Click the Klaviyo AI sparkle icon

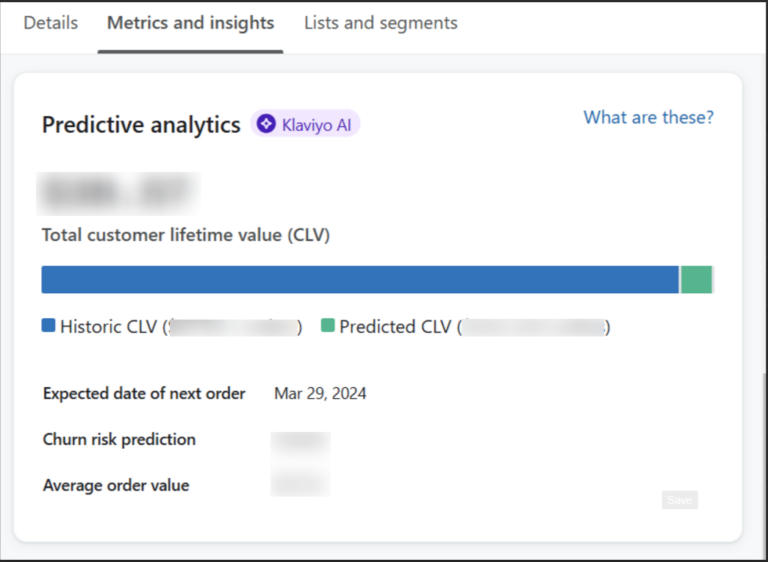[x=266, y=123]
